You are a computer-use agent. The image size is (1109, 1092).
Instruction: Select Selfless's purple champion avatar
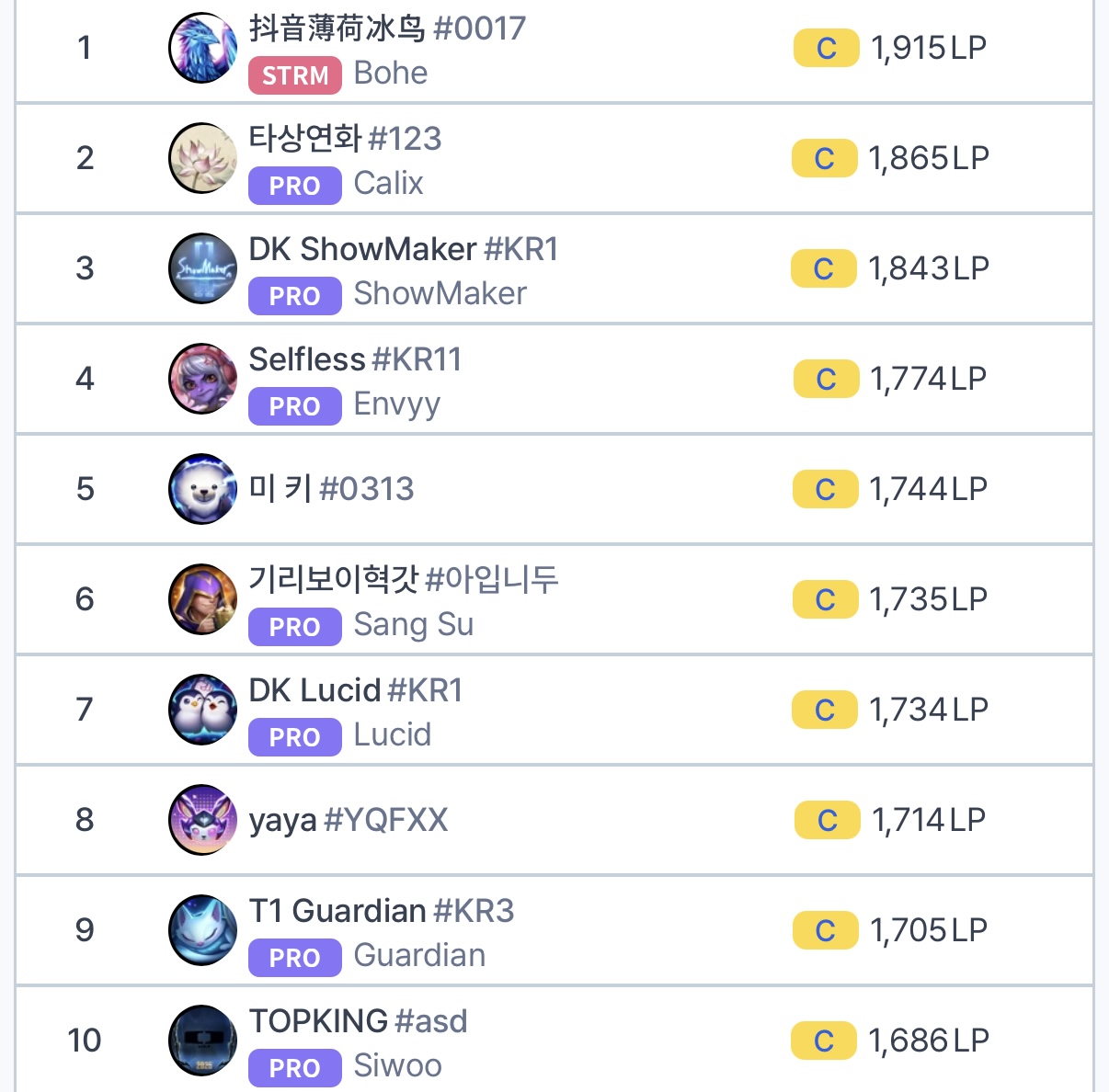click(x=203, y=379)
